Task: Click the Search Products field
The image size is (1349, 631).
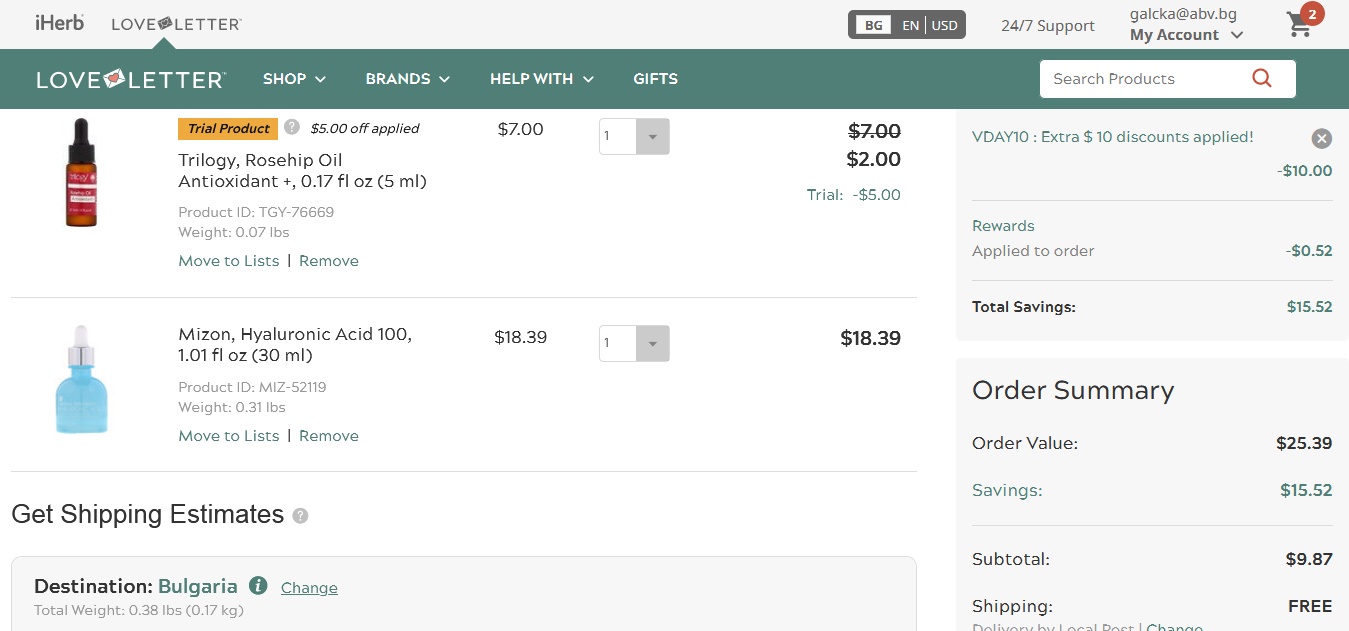Action: [x=1140, y=79]
